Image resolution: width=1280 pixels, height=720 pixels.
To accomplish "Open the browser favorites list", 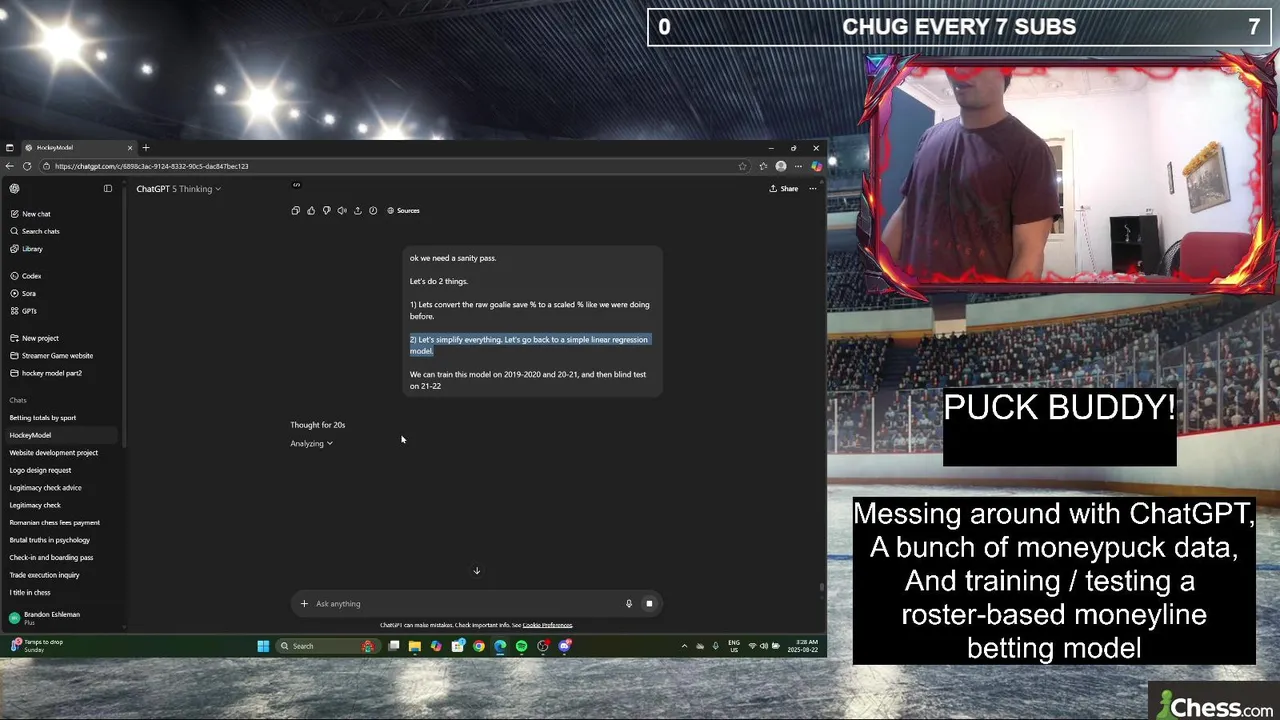I will [763, 166].
